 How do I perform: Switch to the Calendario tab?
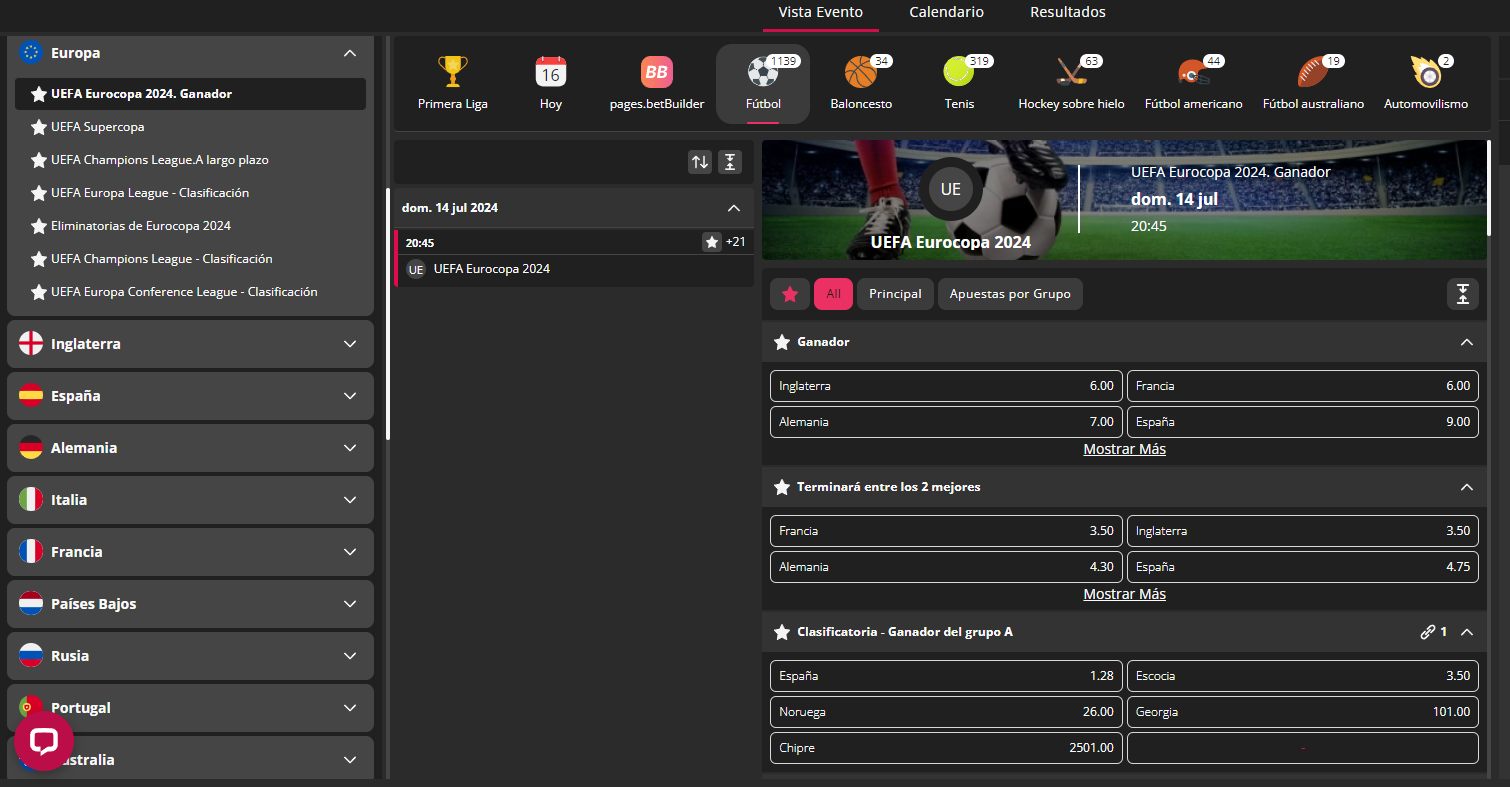pos(946,13)
